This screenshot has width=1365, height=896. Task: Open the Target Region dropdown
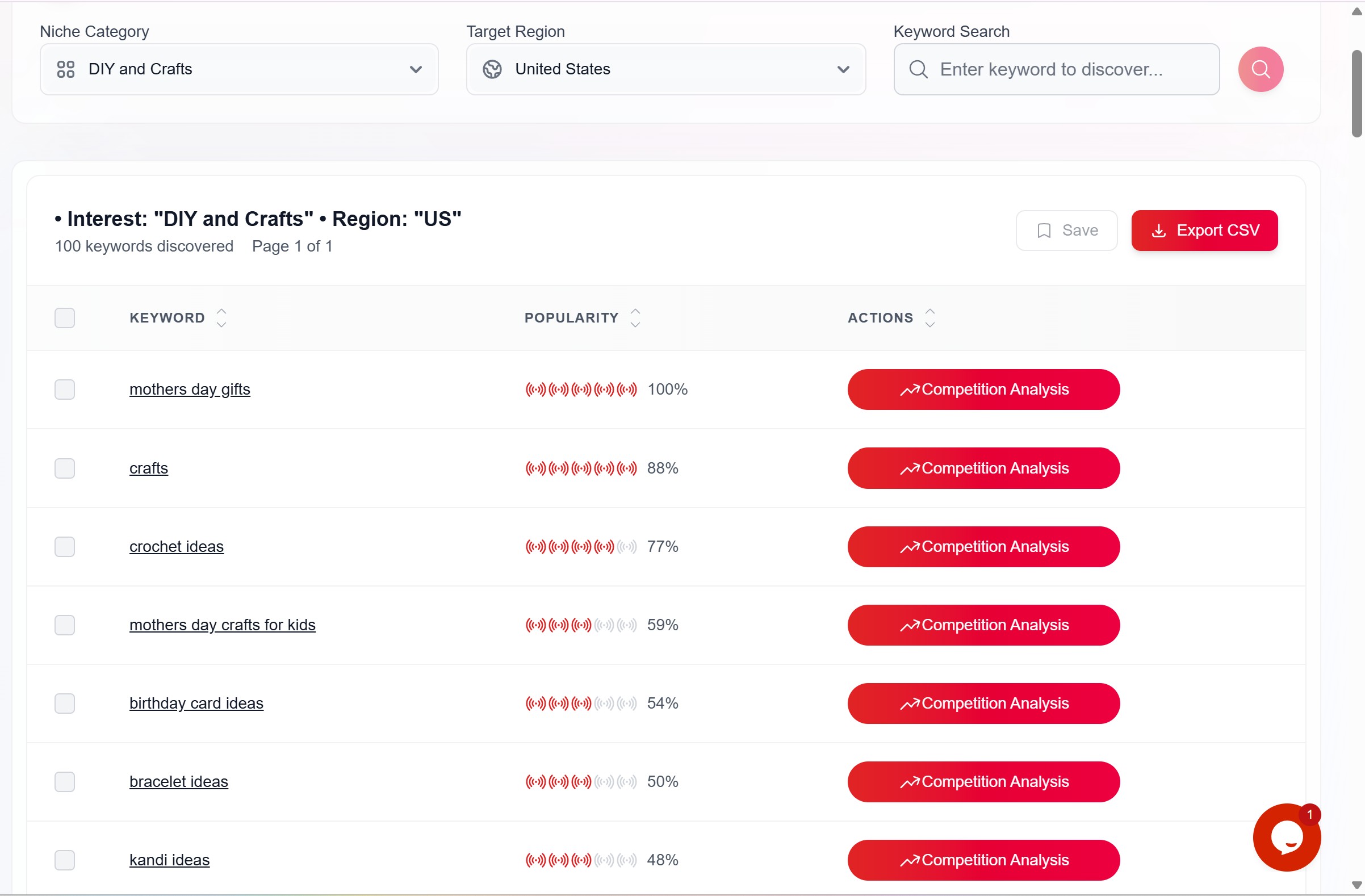(666, 69)
